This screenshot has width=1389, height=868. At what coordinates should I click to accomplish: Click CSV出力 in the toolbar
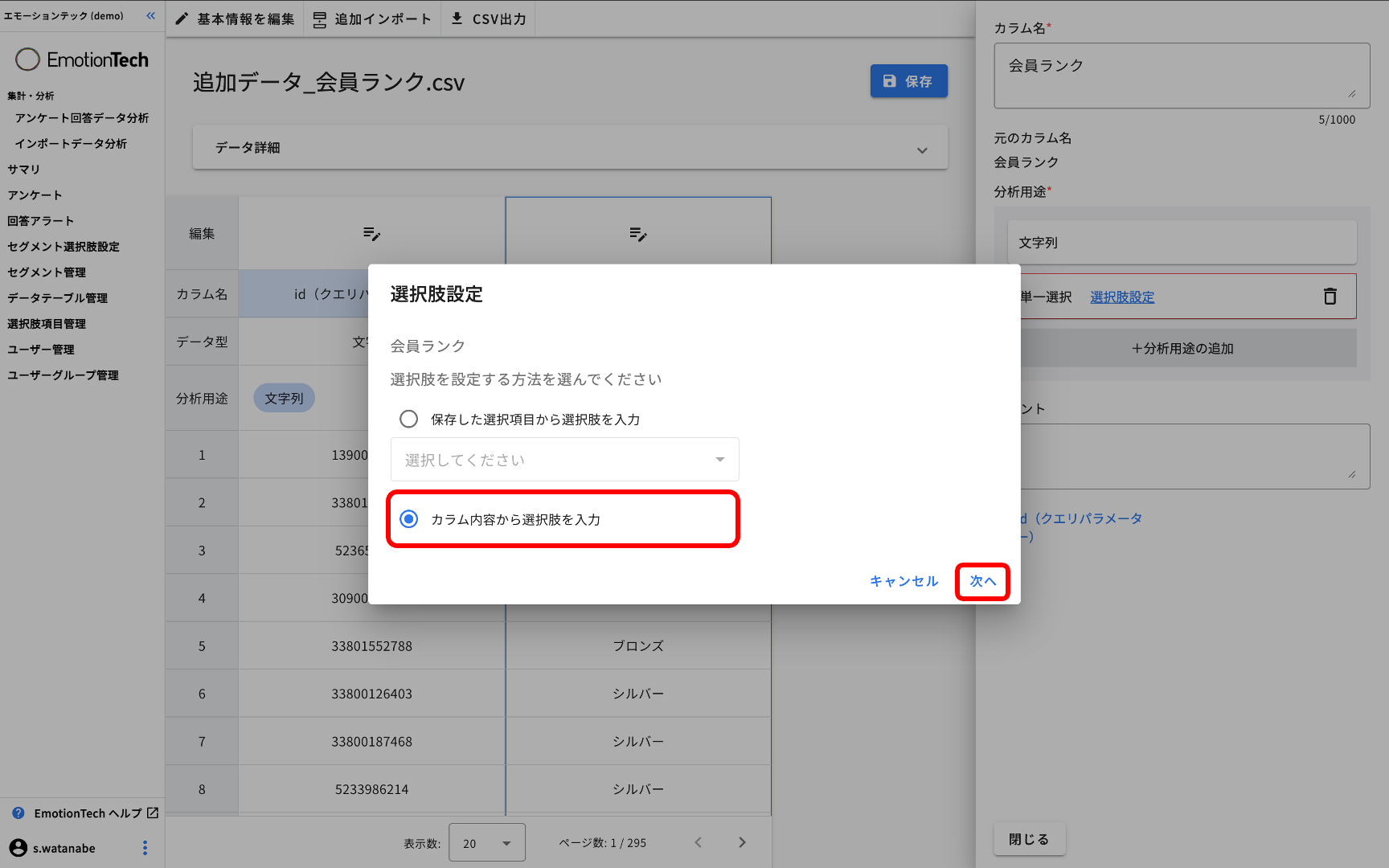488,18
